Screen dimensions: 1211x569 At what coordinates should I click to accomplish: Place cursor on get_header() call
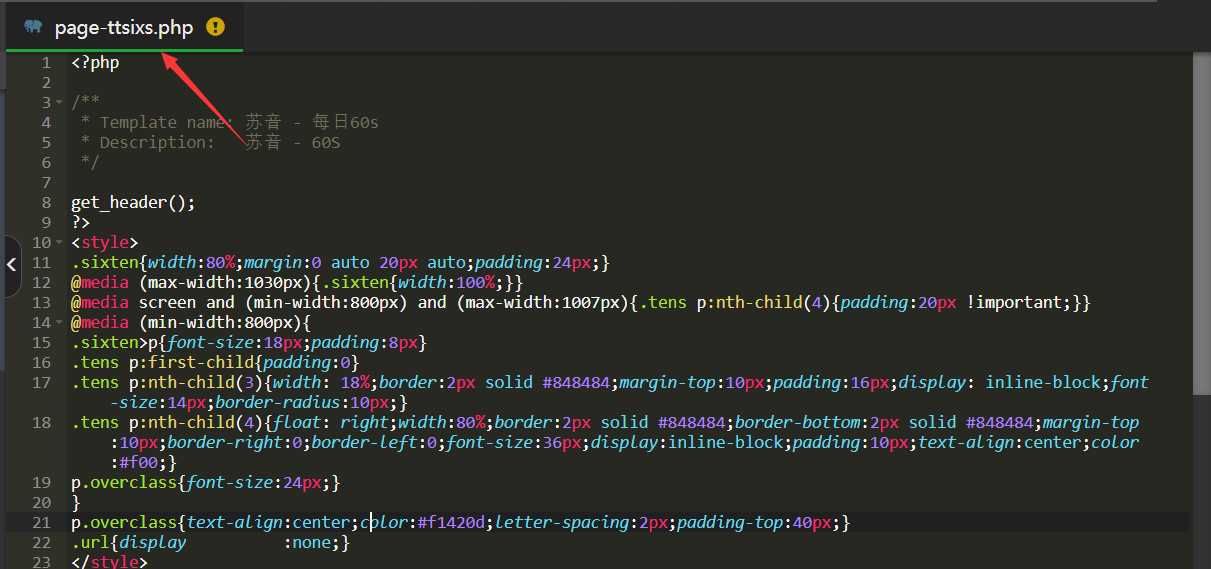point(132,203)
